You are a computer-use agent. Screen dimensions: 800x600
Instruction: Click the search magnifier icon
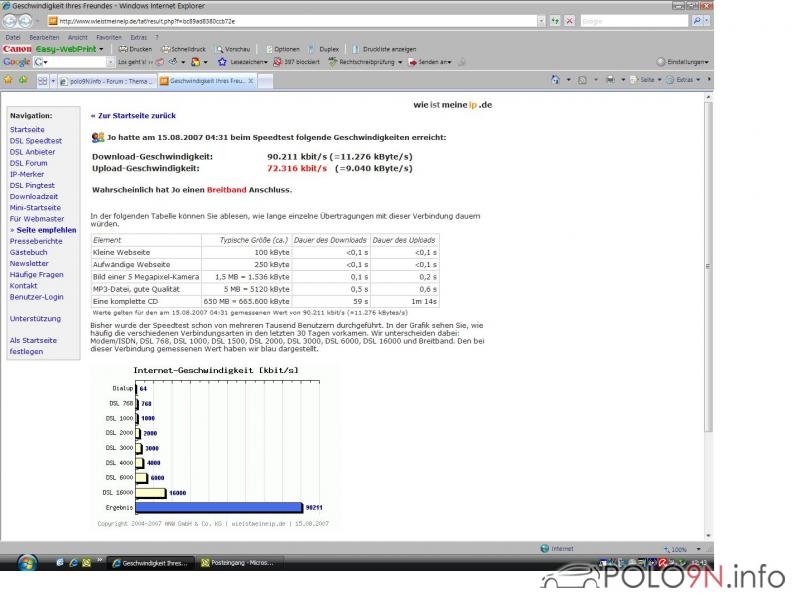(x=696, y=21)
